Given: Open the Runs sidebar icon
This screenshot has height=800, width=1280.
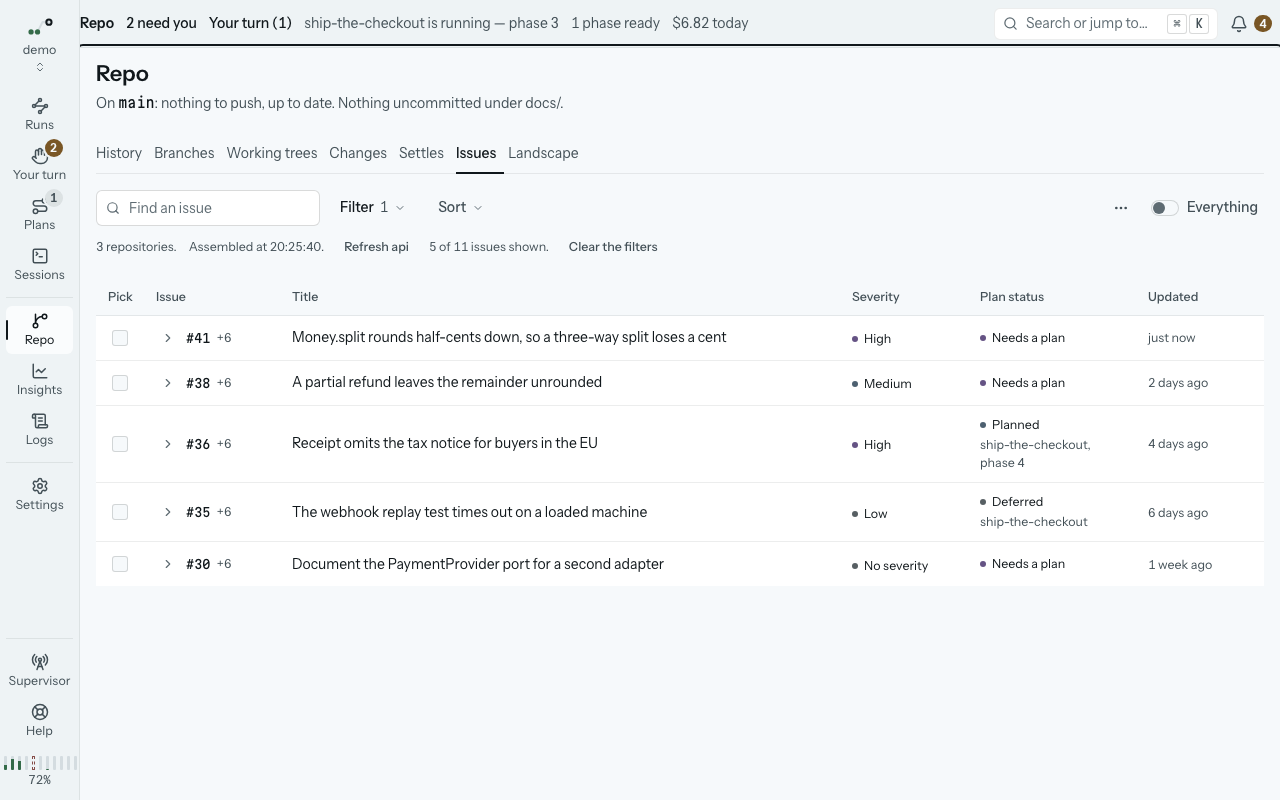Looking at the screenshot, I should click(x=40, y=106).
